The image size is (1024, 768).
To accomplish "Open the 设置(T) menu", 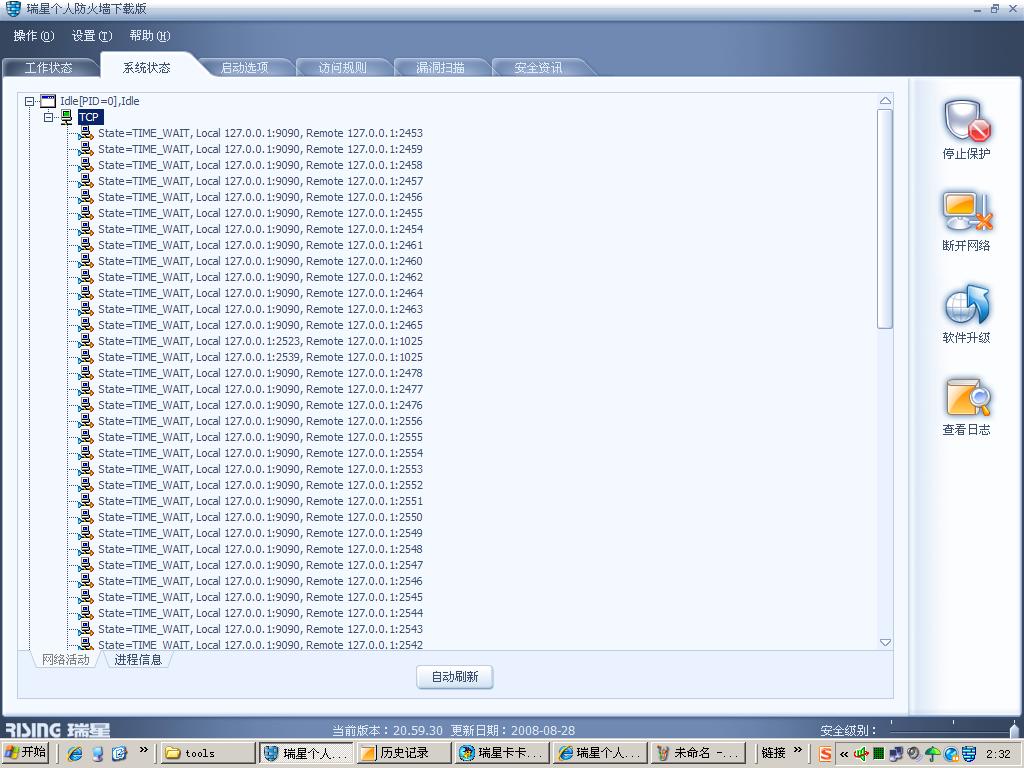I will click(x=91, y=36).
